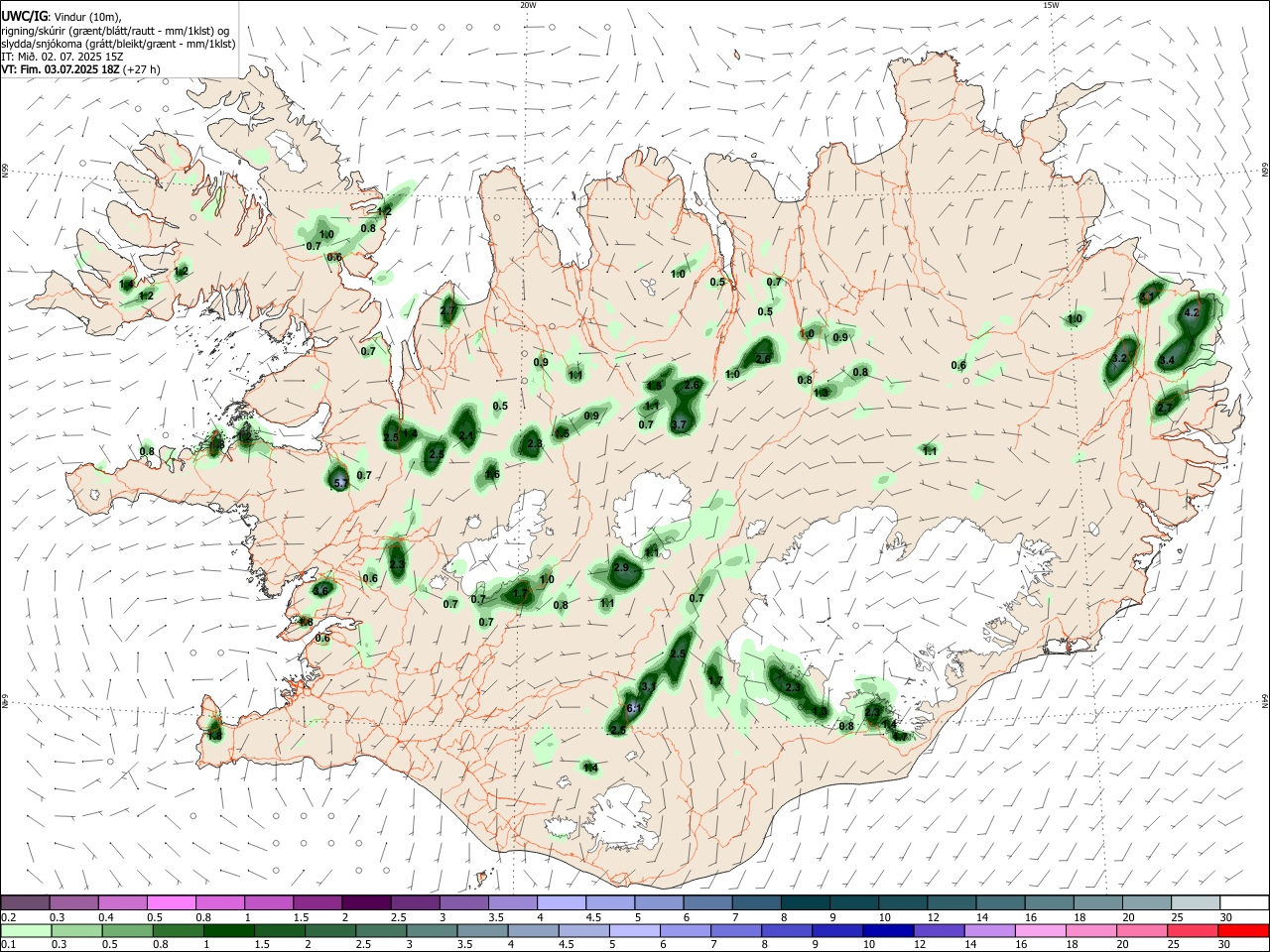
Task: Select the 0.1 label in the lower legend row
Action: click(x=8, y=946)
